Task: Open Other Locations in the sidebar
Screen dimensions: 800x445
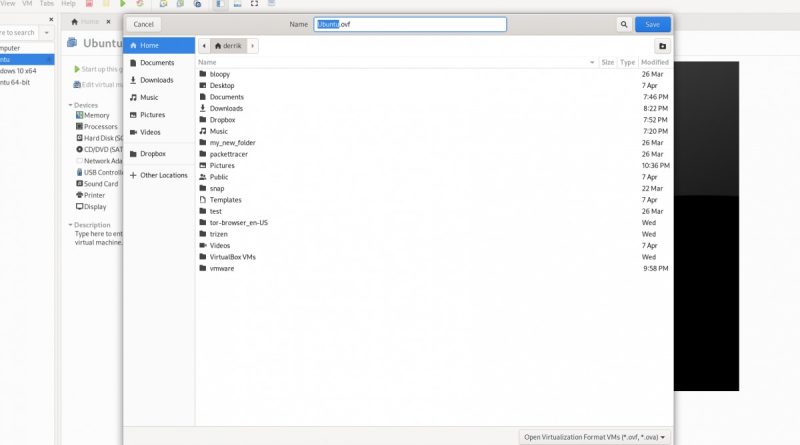Action: coord(159,175)
